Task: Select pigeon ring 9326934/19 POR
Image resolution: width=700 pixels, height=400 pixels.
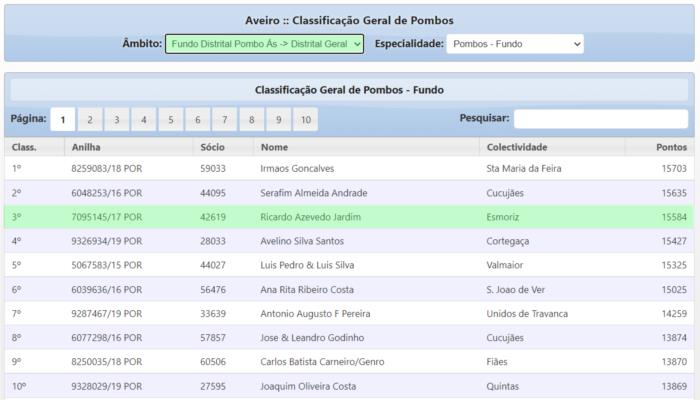Action: click(x=106, y=241)
